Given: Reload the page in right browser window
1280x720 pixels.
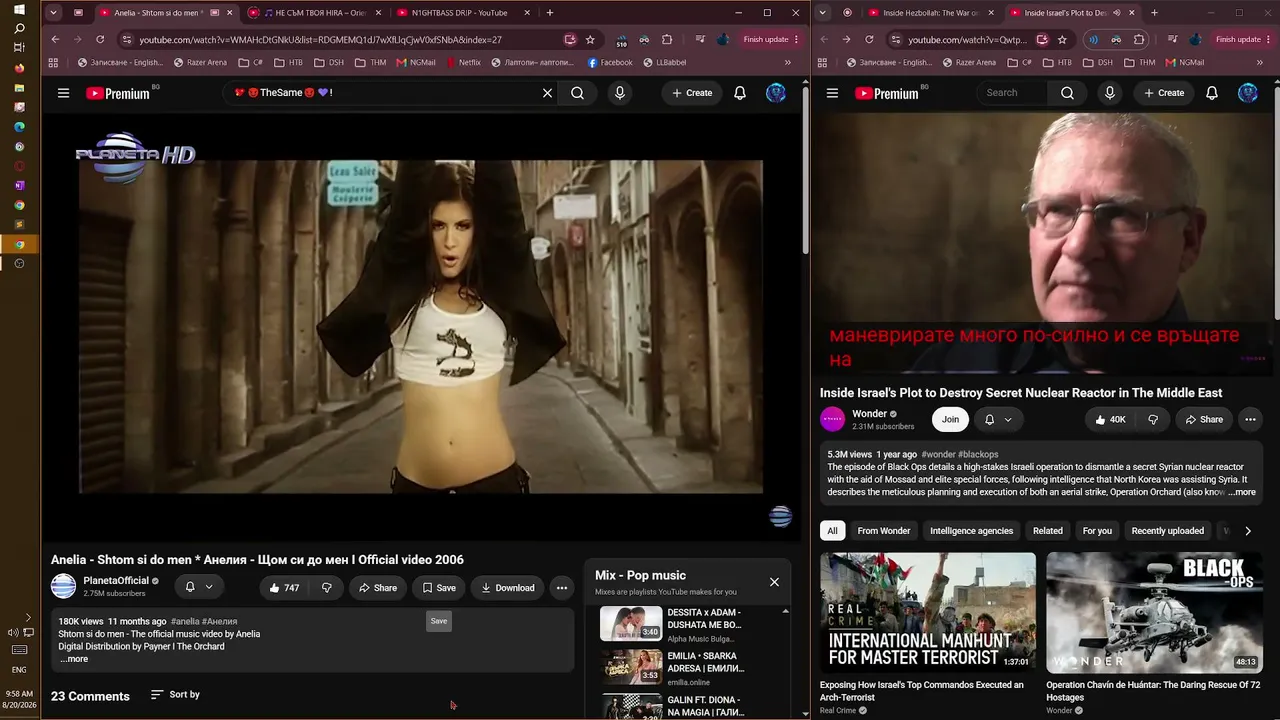Looking at the screenshot, I should point(869,39).
